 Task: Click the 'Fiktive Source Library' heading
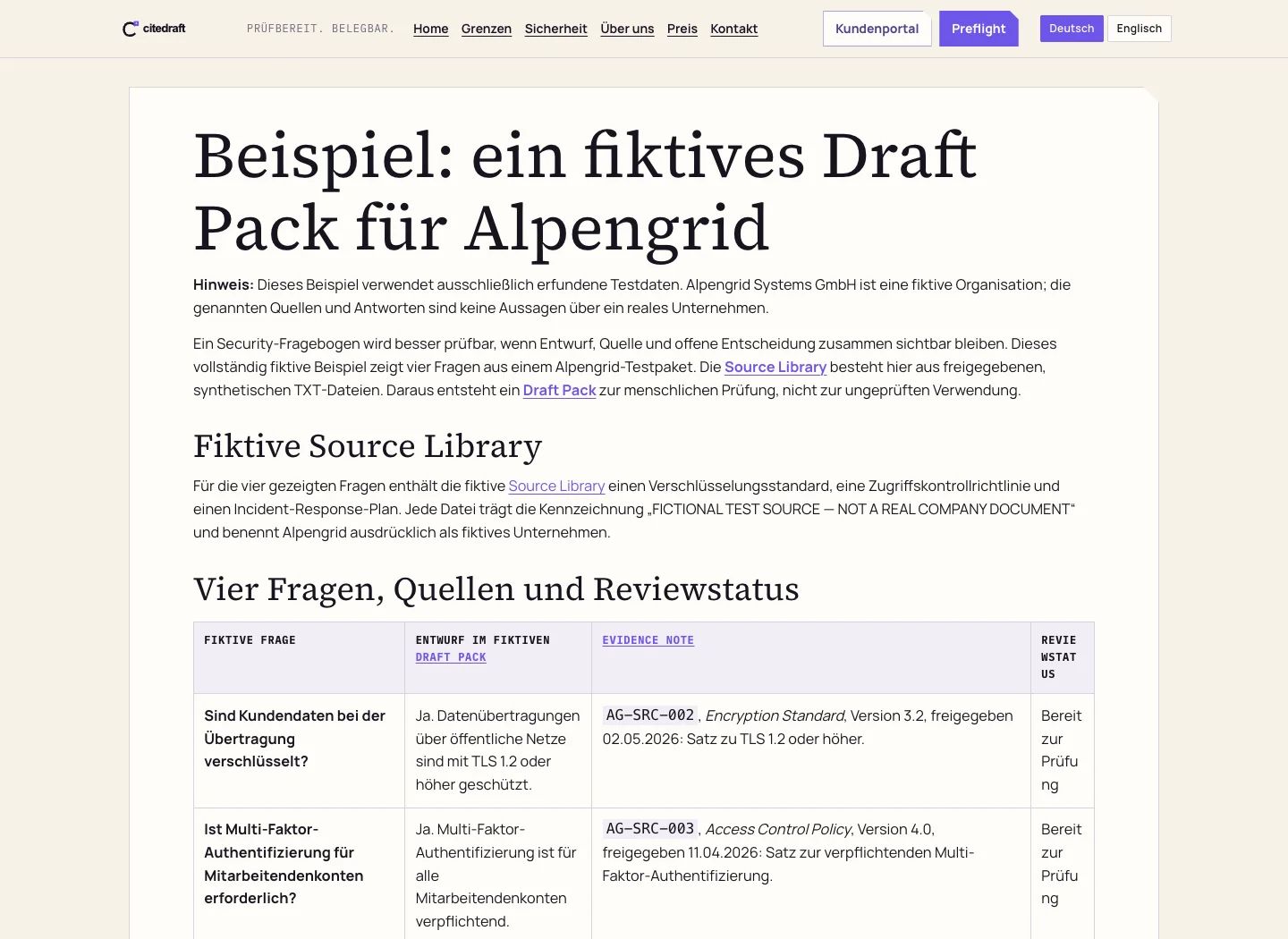pyautogui.click(x=368, y=446)
